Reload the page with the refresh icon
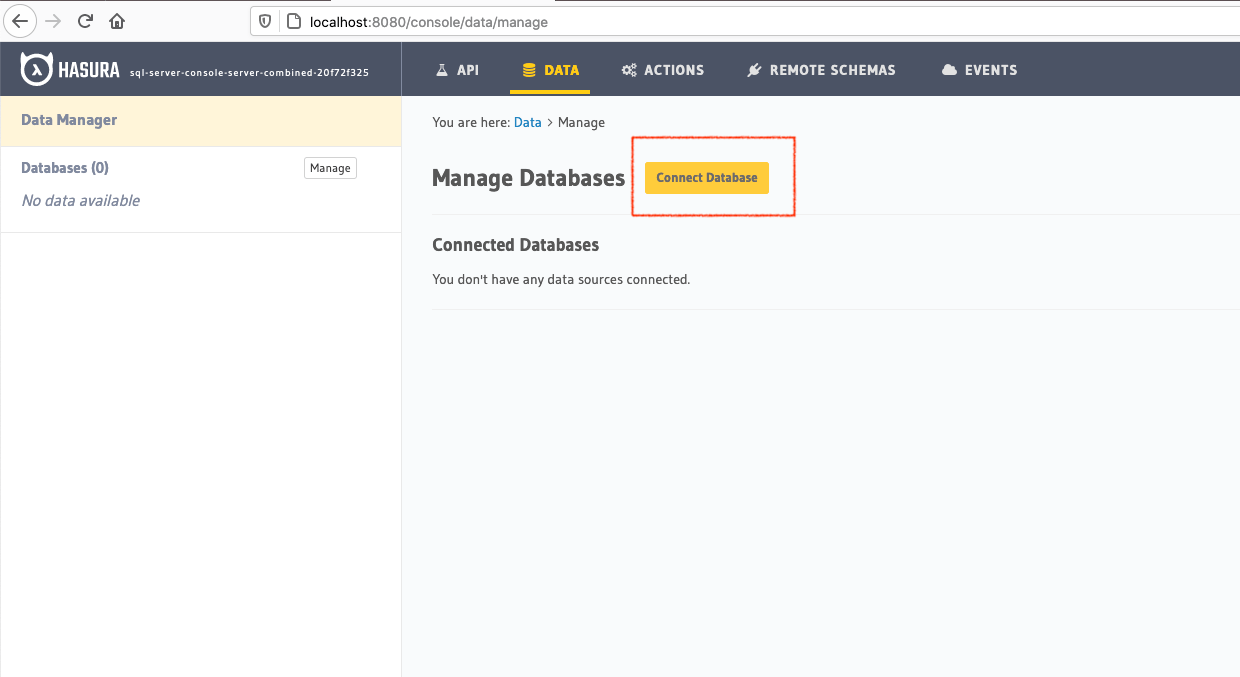Viewport: 1240px width, 677px height. pyautogui.click(x=85, y=21)
